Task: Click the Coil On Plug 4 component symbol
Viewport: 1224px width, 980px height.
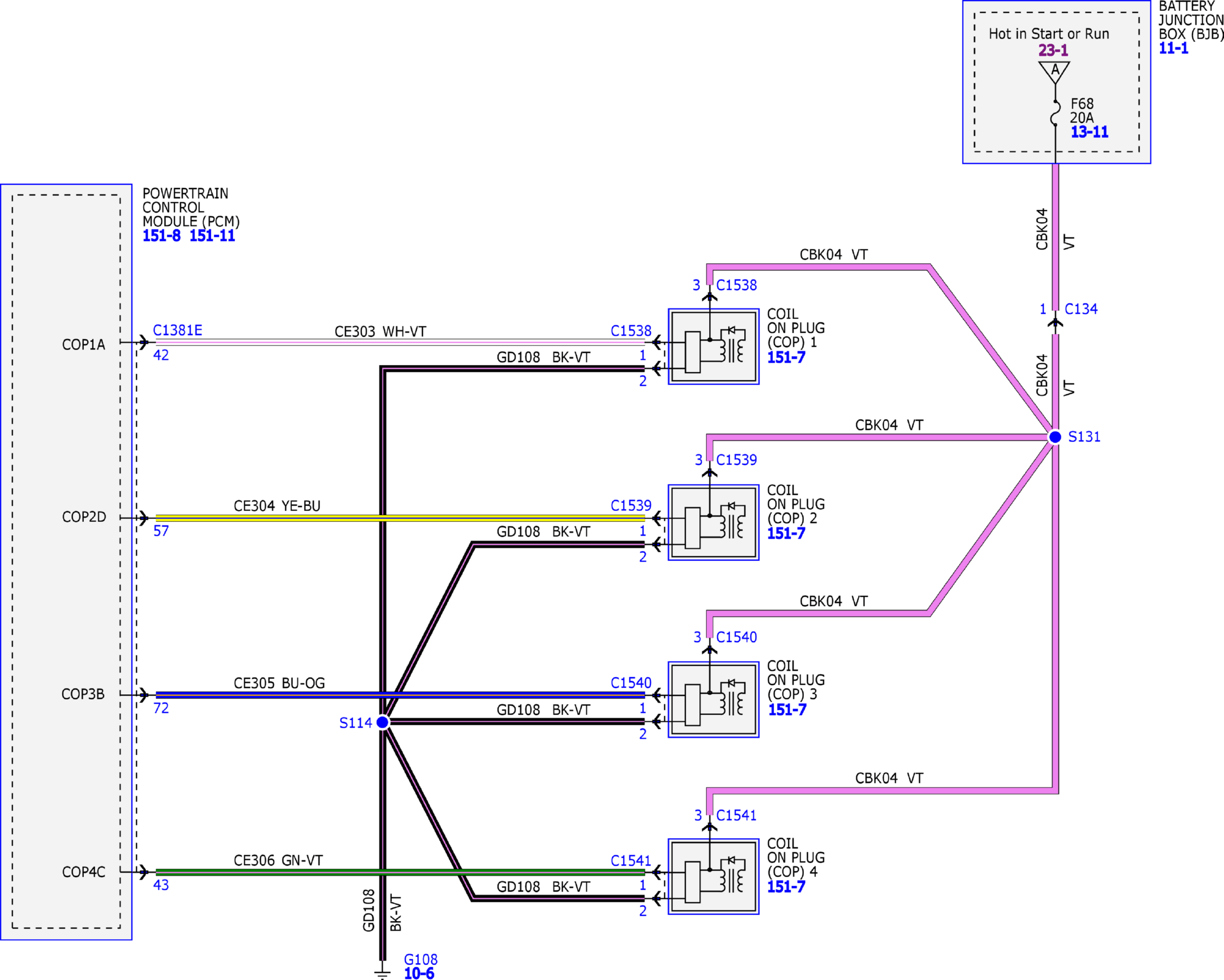Action: tap(714, 877)
